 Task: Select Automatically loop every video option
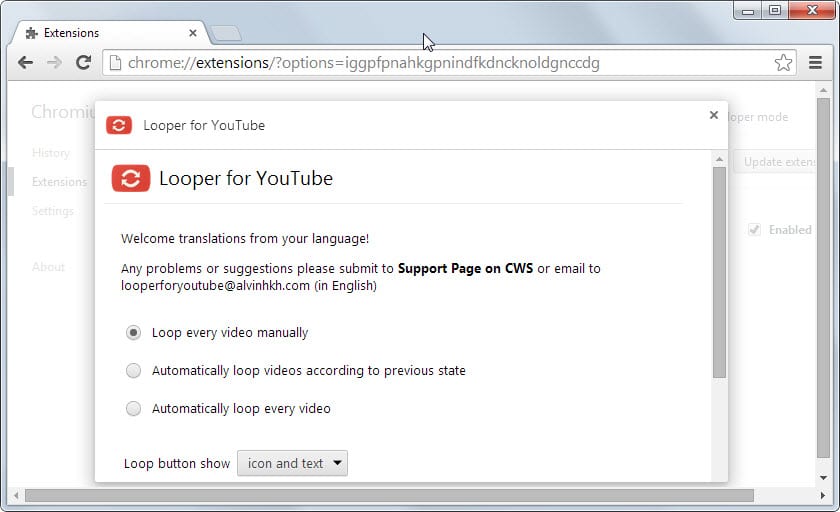[133, 408]
